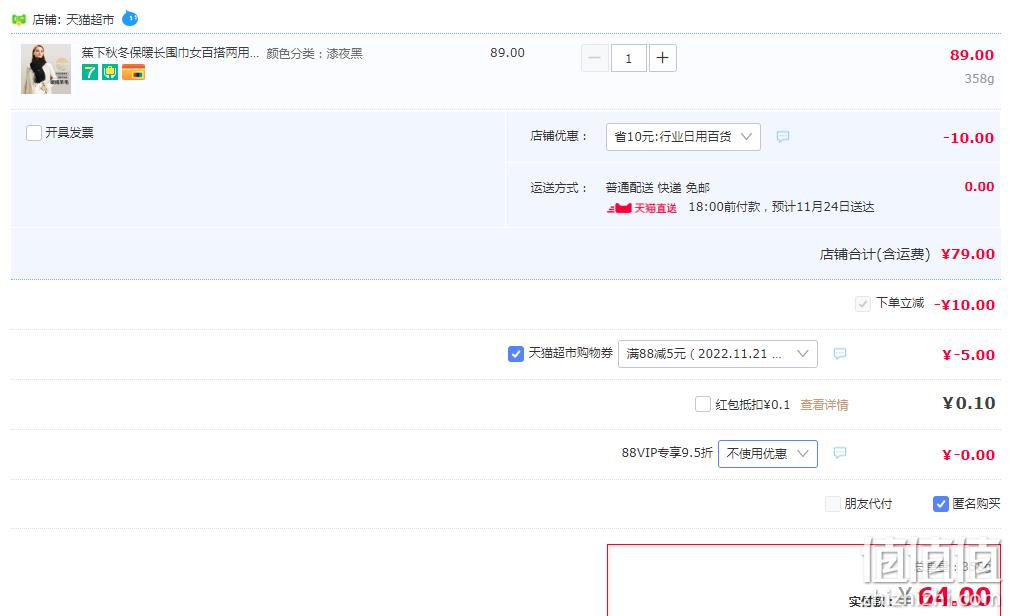Click the 18:00前付款，预计11月24日送达 text

[x=781, y=207]
